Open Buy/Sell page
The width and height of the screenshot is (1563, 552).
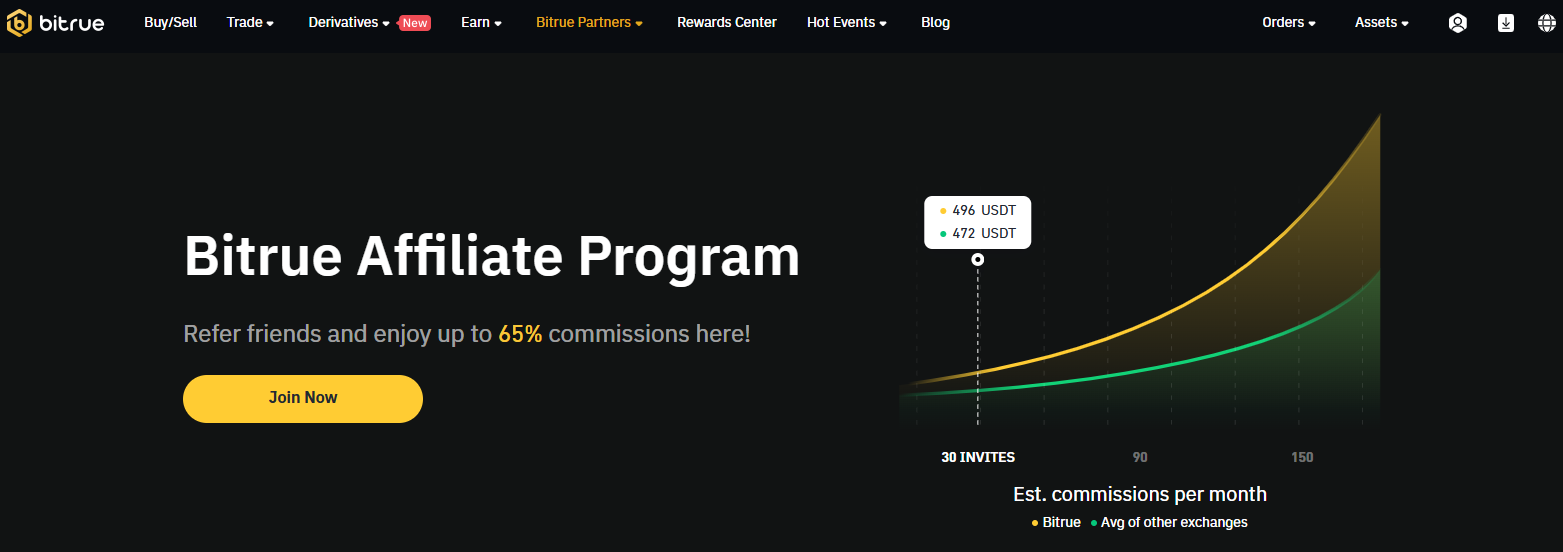coord(171,22)
